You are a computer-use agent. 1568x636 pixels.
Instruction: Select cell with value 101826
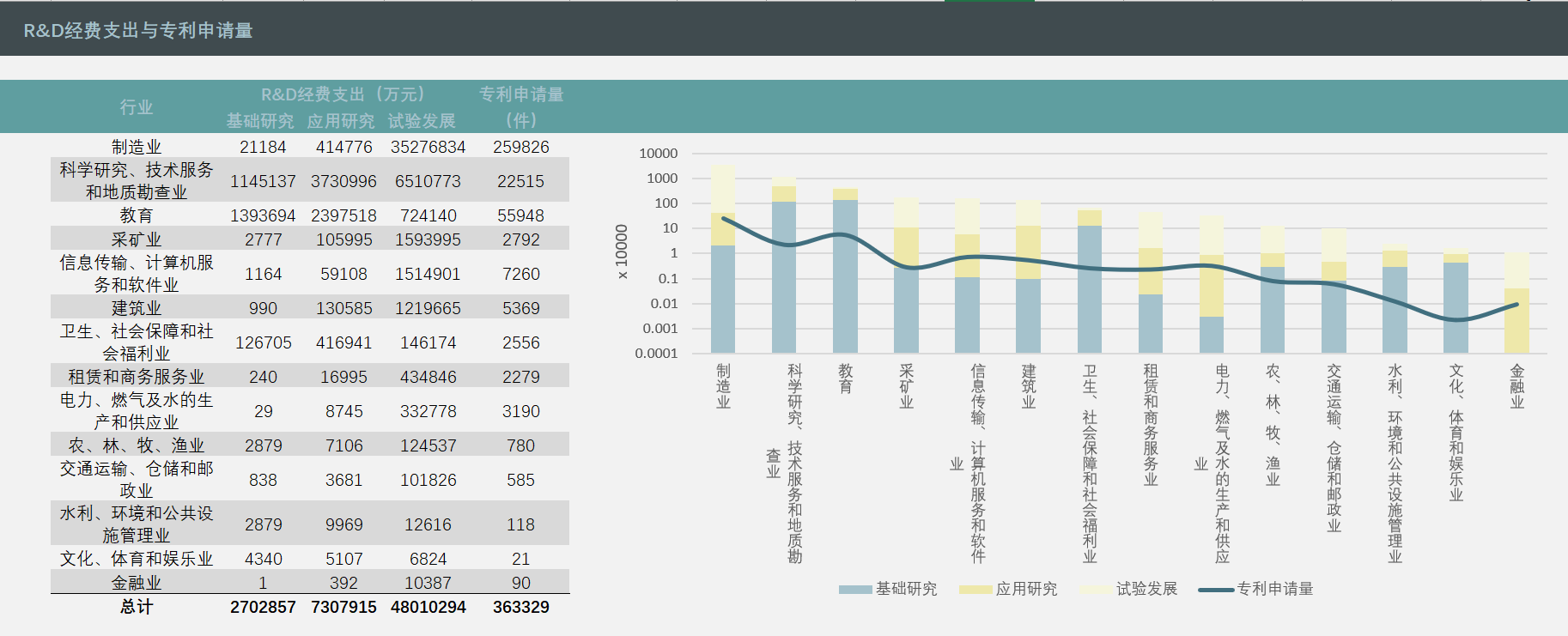428,480
